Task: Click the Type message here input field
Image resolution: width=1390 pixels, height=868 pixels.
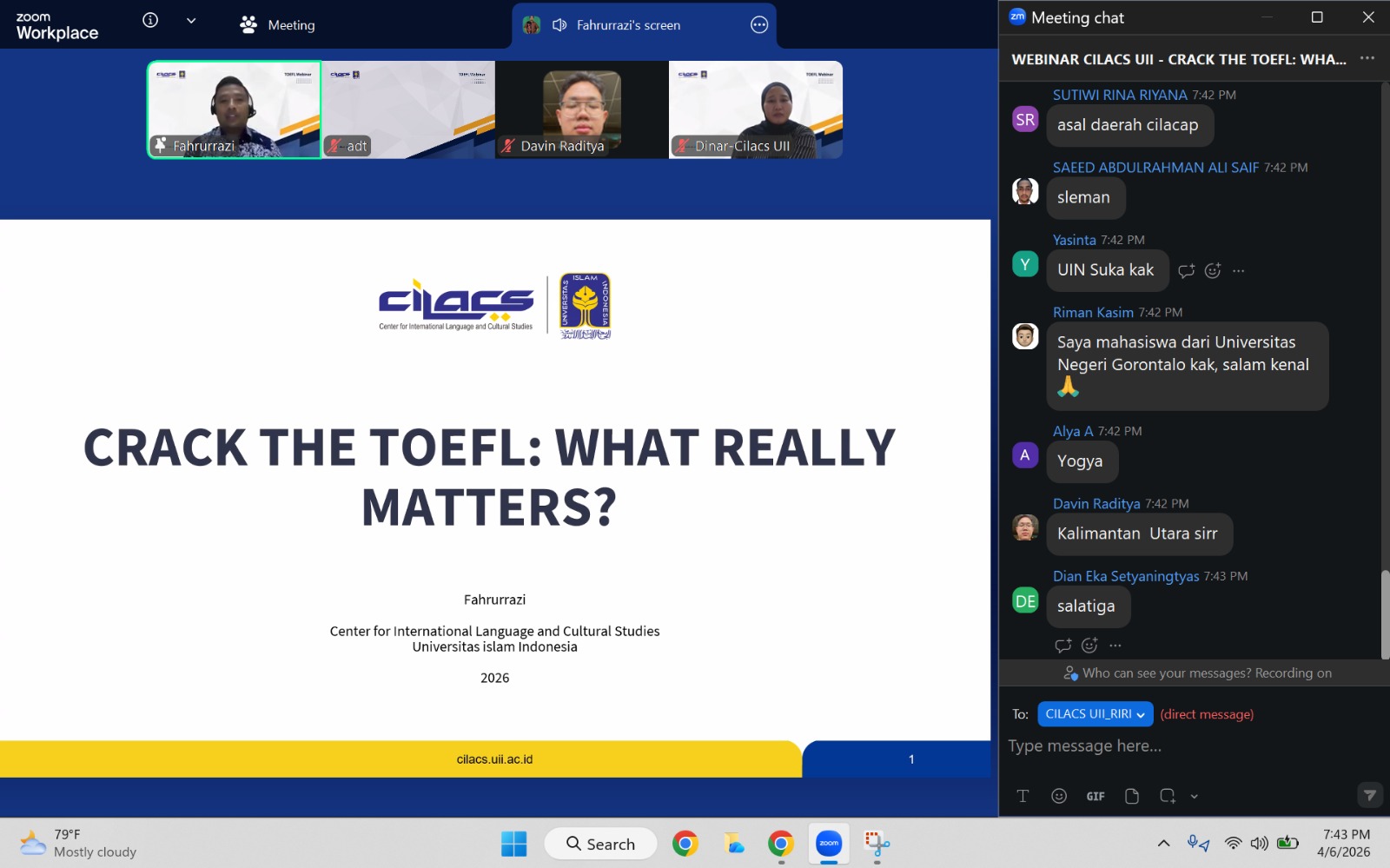Action: [x=1181, y=746]
